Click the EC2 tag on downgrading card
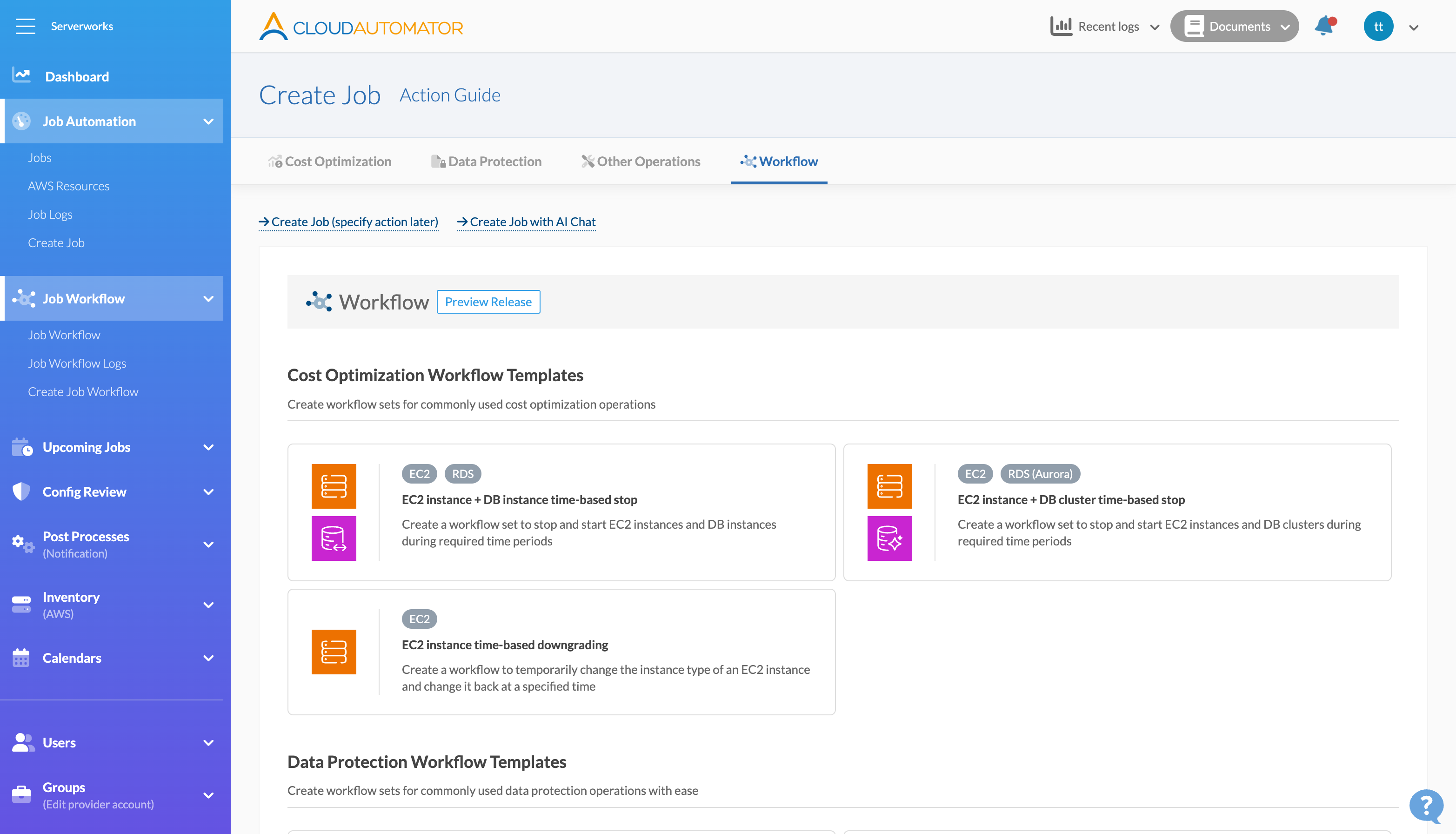 [x=420, y=619]
